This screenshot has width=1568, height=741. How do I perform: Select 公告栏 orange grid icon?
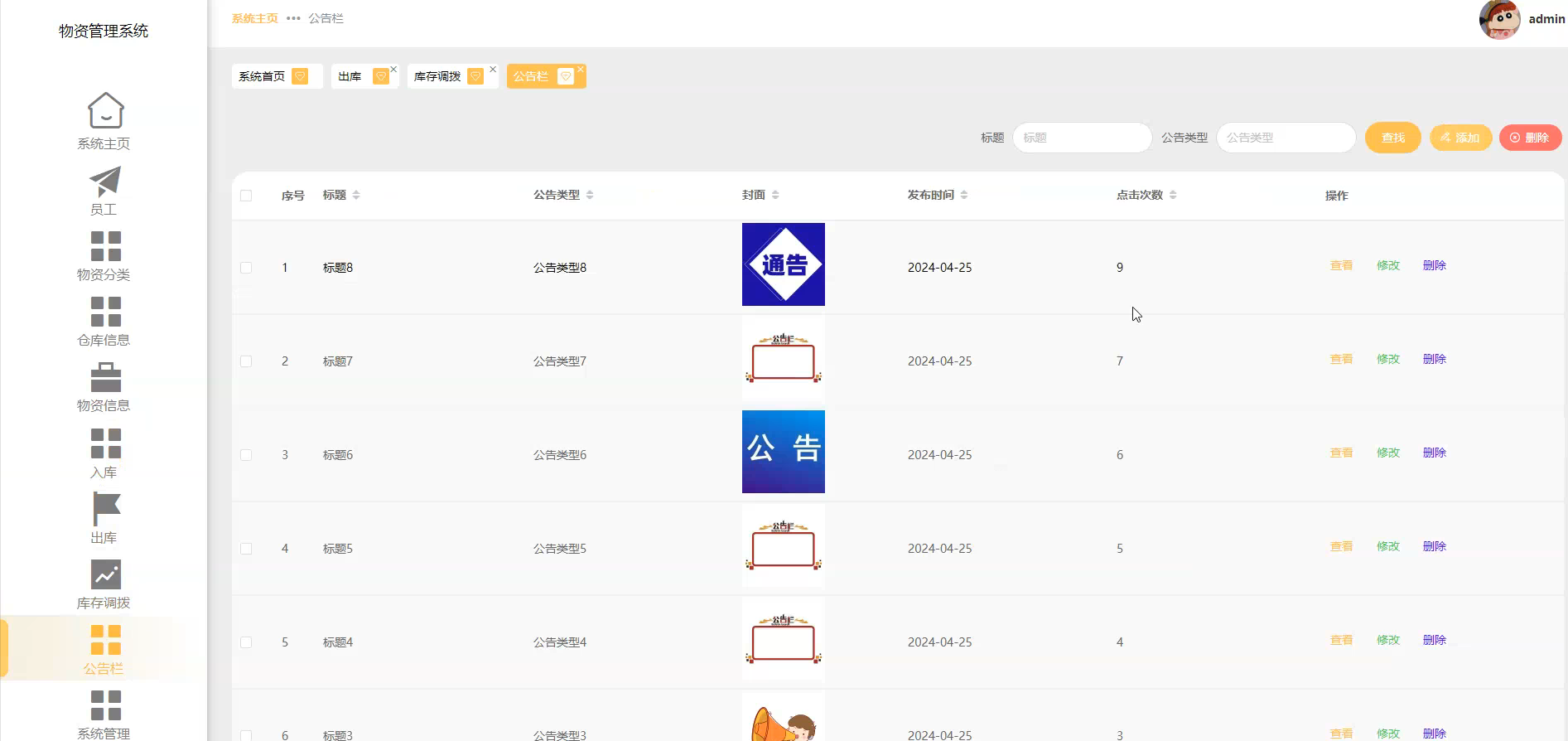(x=105, y=640)
